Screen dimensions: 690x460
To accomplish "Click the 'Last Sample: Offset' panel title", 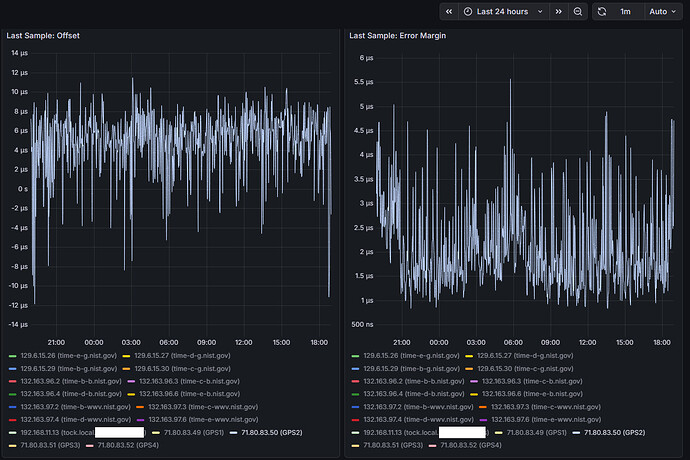I will 43,36.
